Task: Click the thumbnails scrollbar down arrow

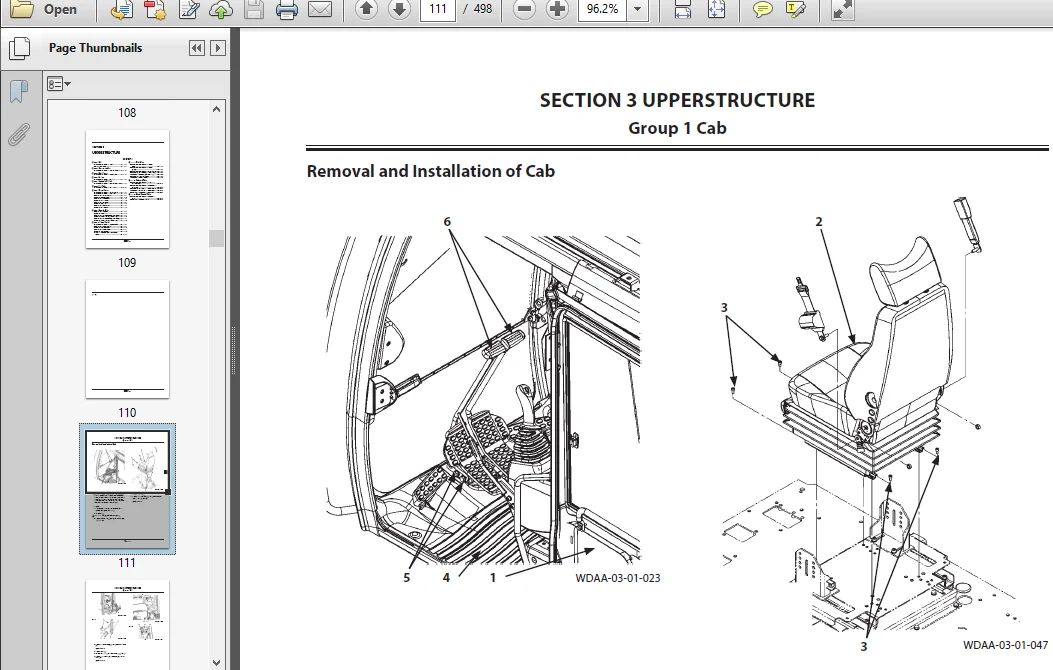Action: [x=216, y=662]
